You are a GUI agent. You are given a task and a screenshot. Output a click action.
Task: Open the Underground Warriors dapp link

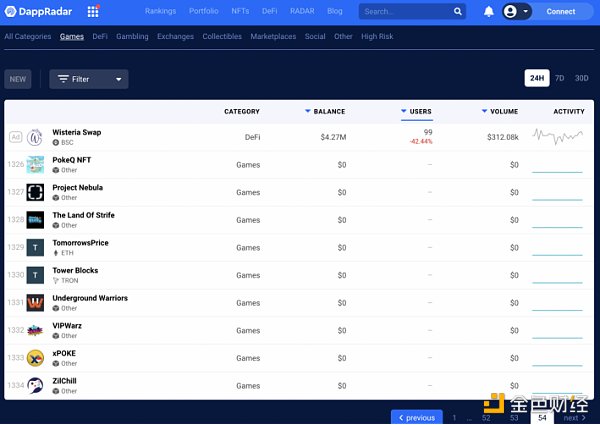tap(90, 298)
